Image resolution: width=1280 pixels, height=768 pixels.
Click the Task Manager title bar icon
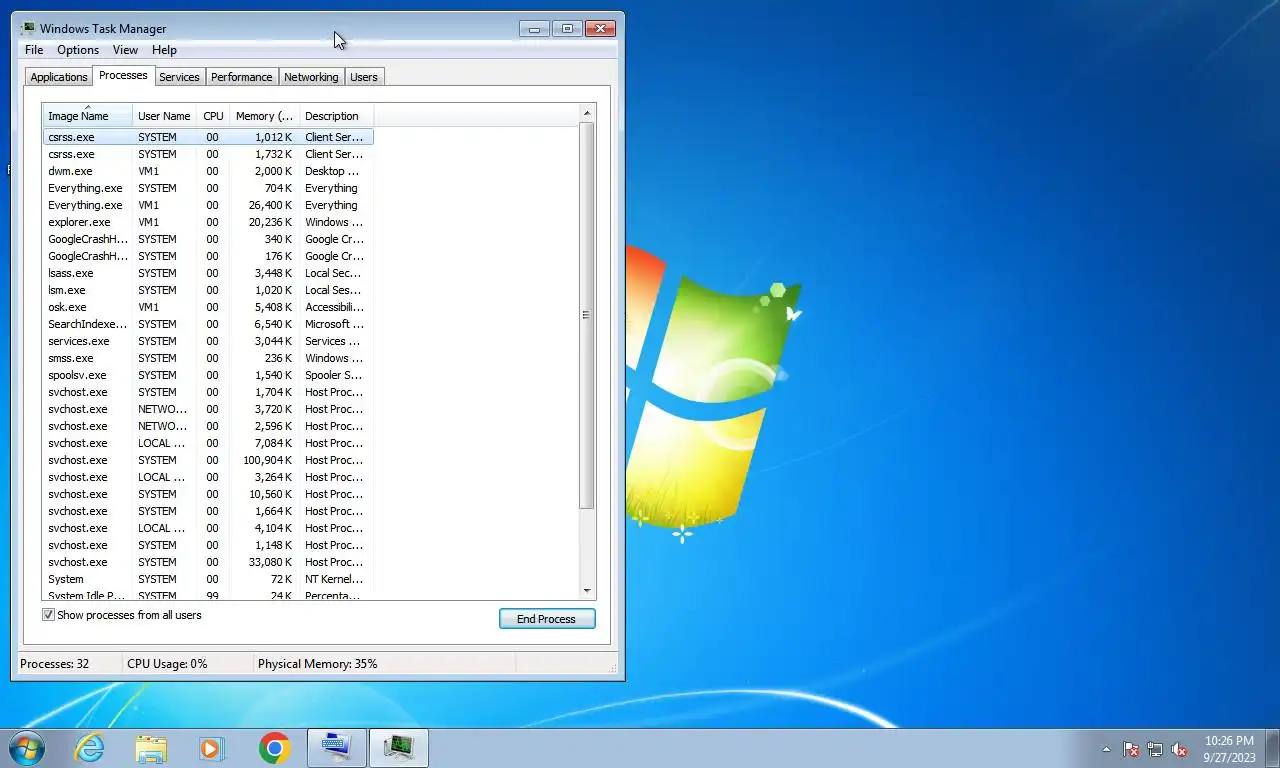(x=28, y=28)
